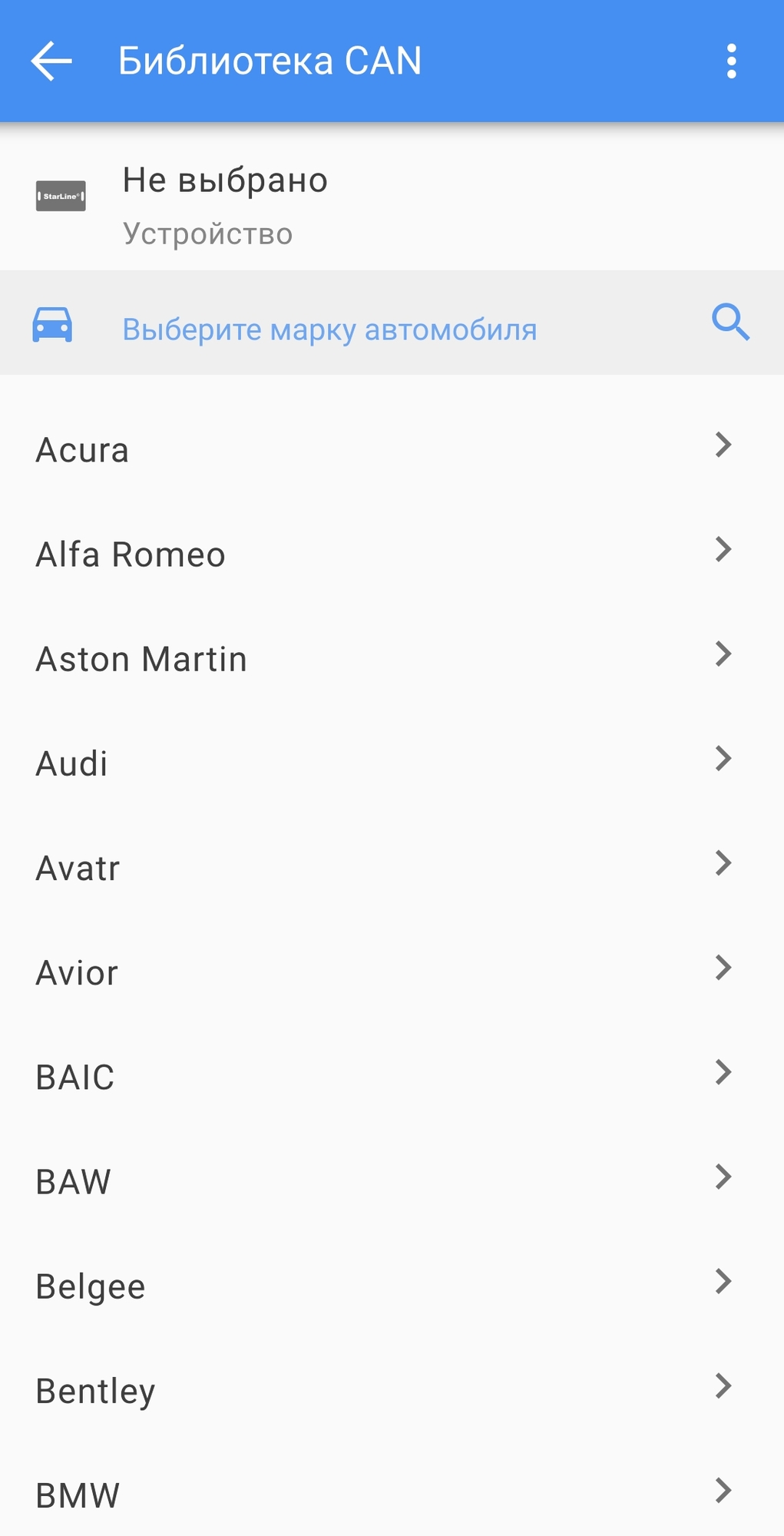Click the Выберите марку автомобиля search field
Image resolution: width=784 pixels, height=1536 pixels.
330,329
